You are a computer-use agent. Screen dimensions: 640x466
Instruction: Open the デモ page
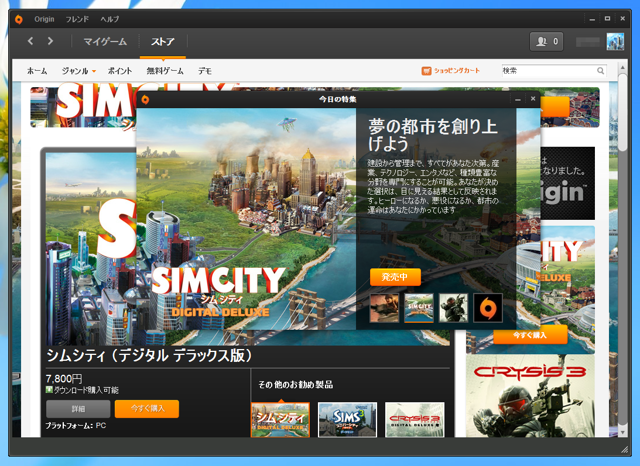pos(205,71)
